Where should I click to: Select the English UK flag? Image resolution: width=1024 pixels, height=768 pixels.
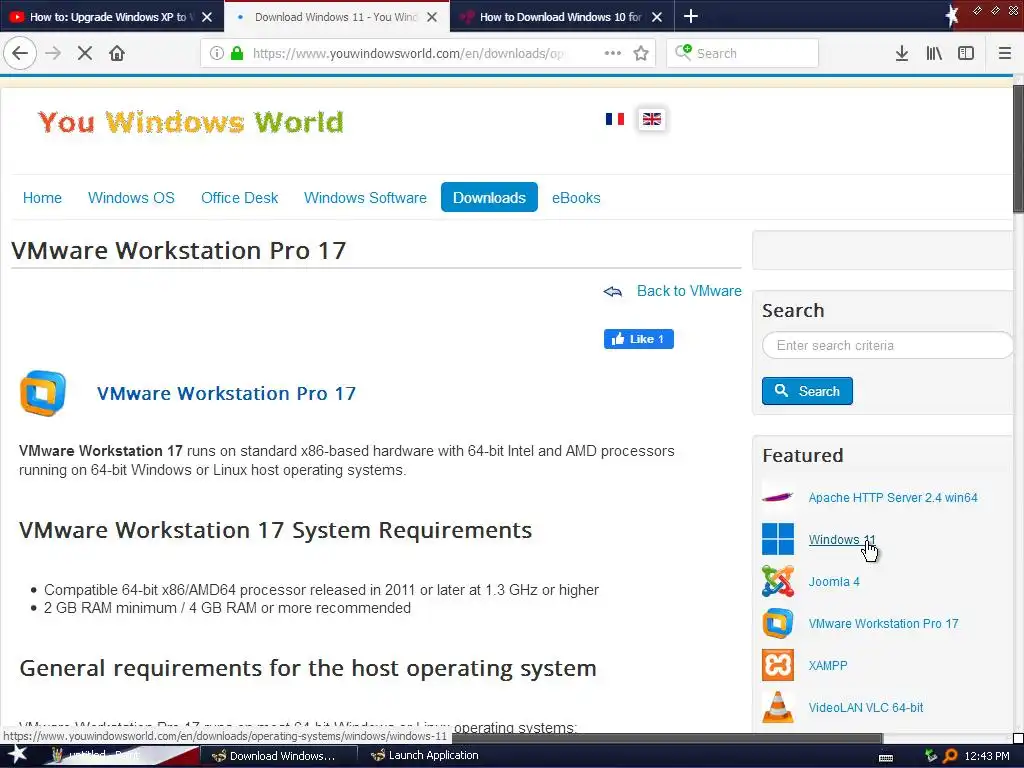pyautogui.click(x=652, y=119)
